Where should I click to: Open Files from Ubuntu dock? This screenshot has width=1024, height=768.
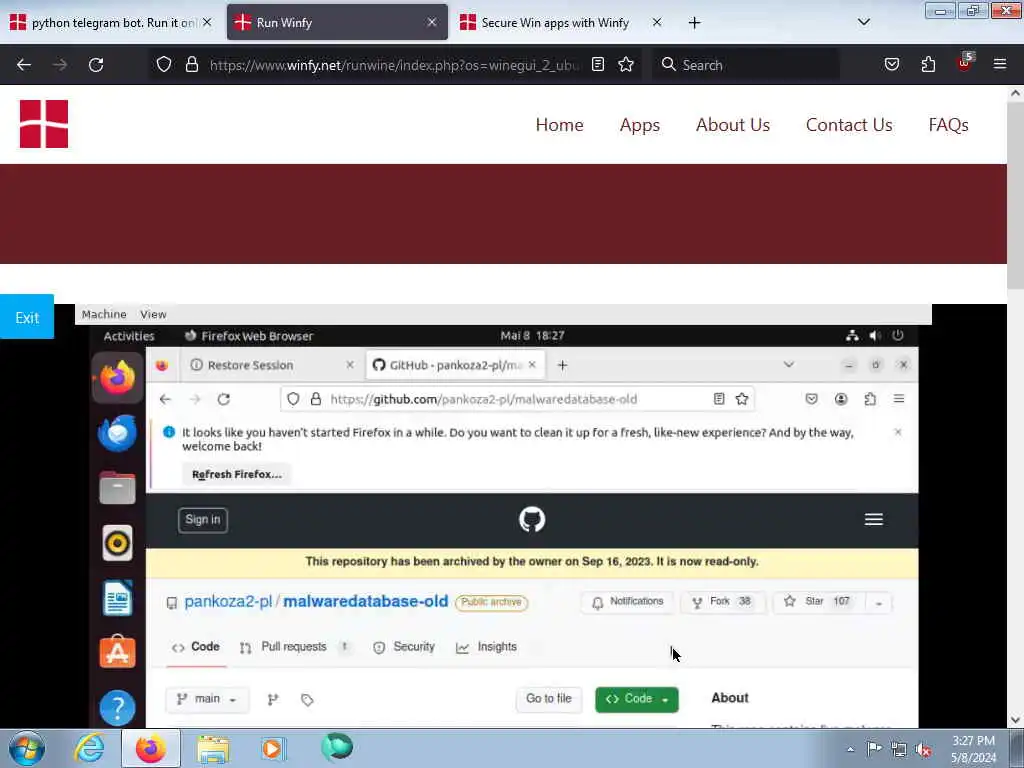click(x=118, y=487)
